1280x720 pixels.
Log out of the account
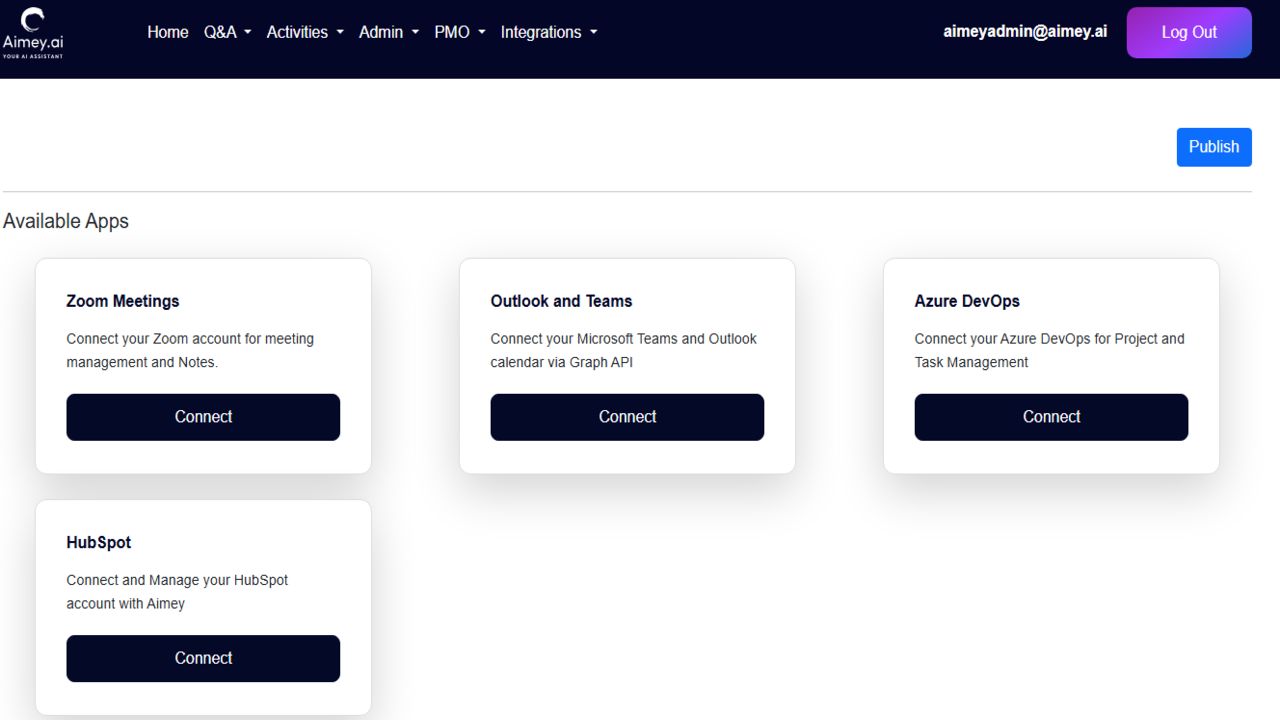[1189, 32]
